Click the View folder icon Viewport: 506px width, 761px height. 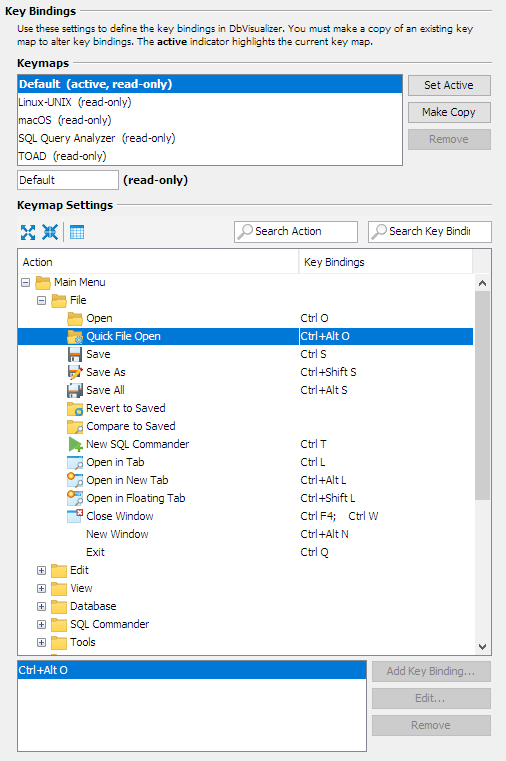click(x=59, y=588)
